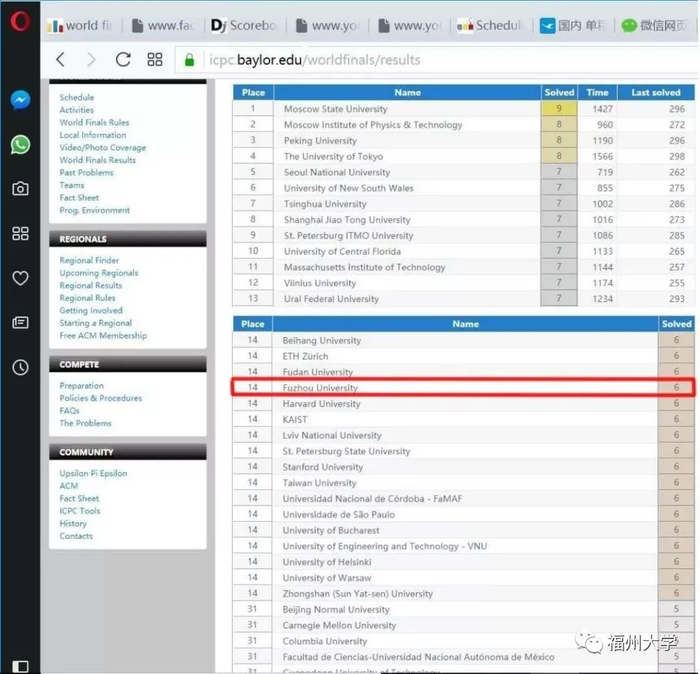The width and height of the screenshot is (700, 674).
Task: Open World Finals Results link
Action: click(98, 160)
